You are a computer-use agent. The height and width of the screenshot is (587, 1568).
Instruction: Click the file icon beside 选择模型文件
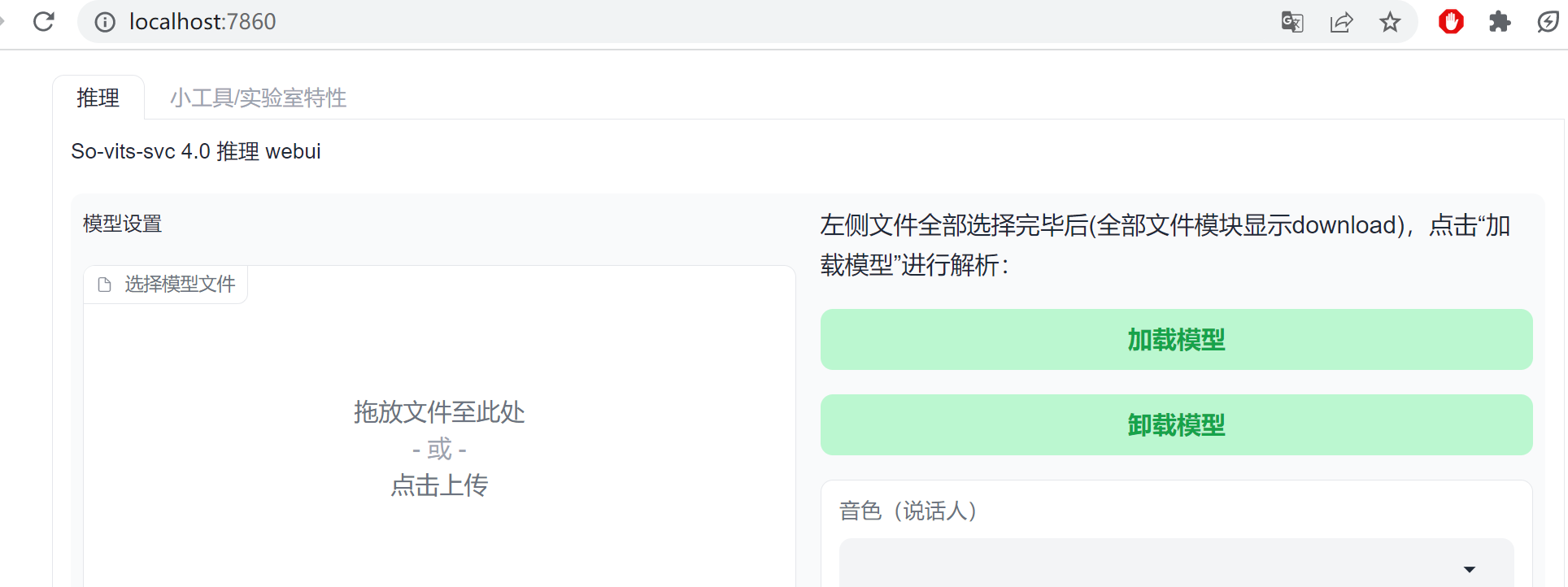104,285
